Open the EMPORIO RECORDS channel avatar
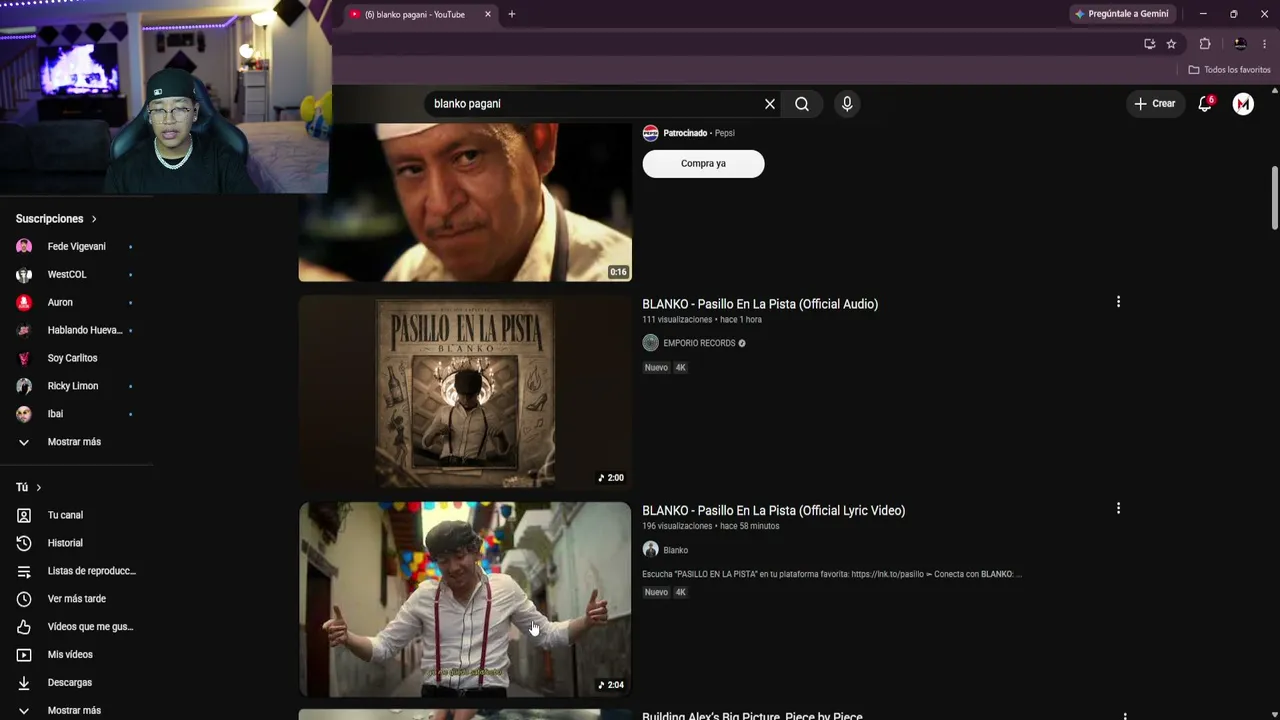1280x720 pixels. point(650,343)
